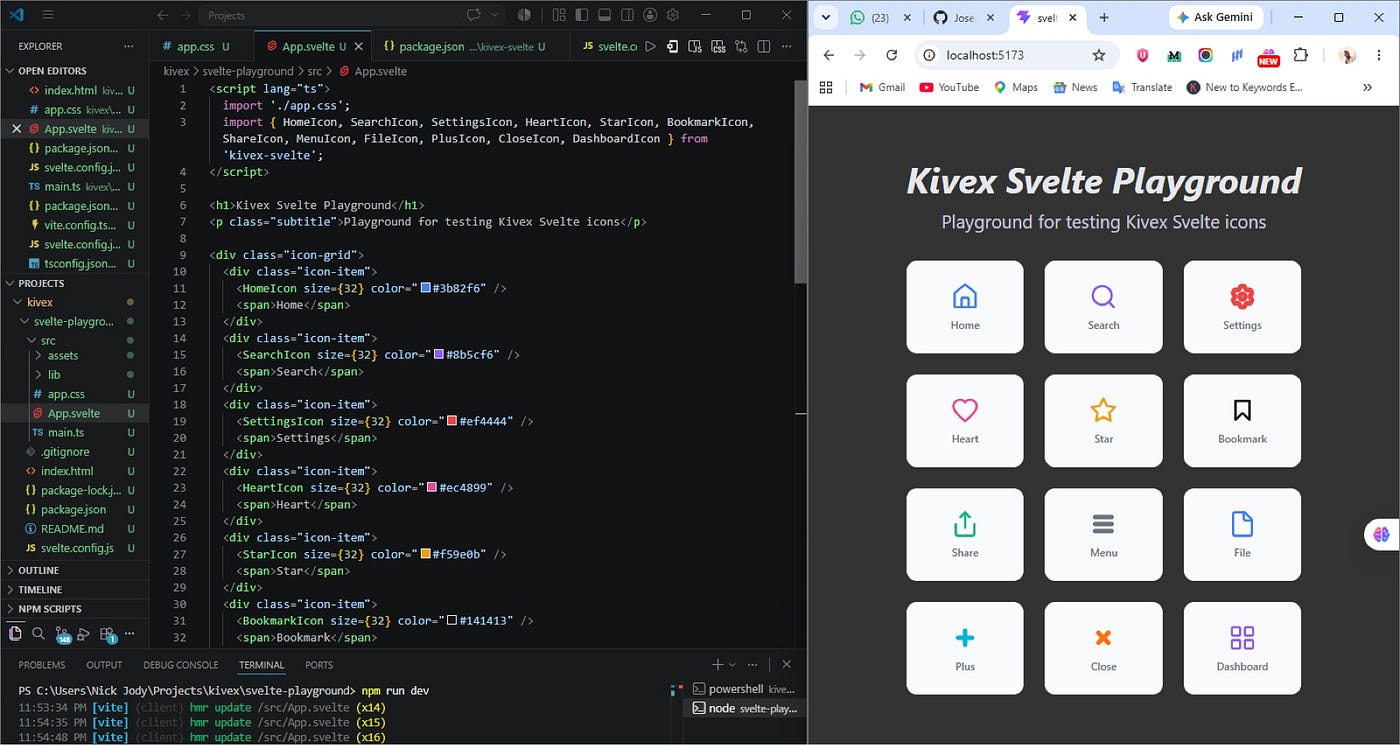Open Chrome Extensions puzzle icon
Viewport: 1400px width, 745px height.
coord(1300,55)
